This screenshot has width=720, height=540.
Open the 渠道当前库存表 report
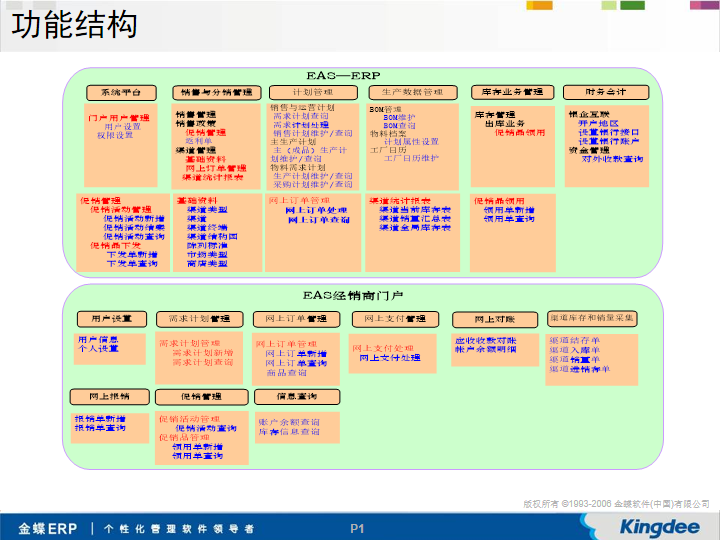416,210
